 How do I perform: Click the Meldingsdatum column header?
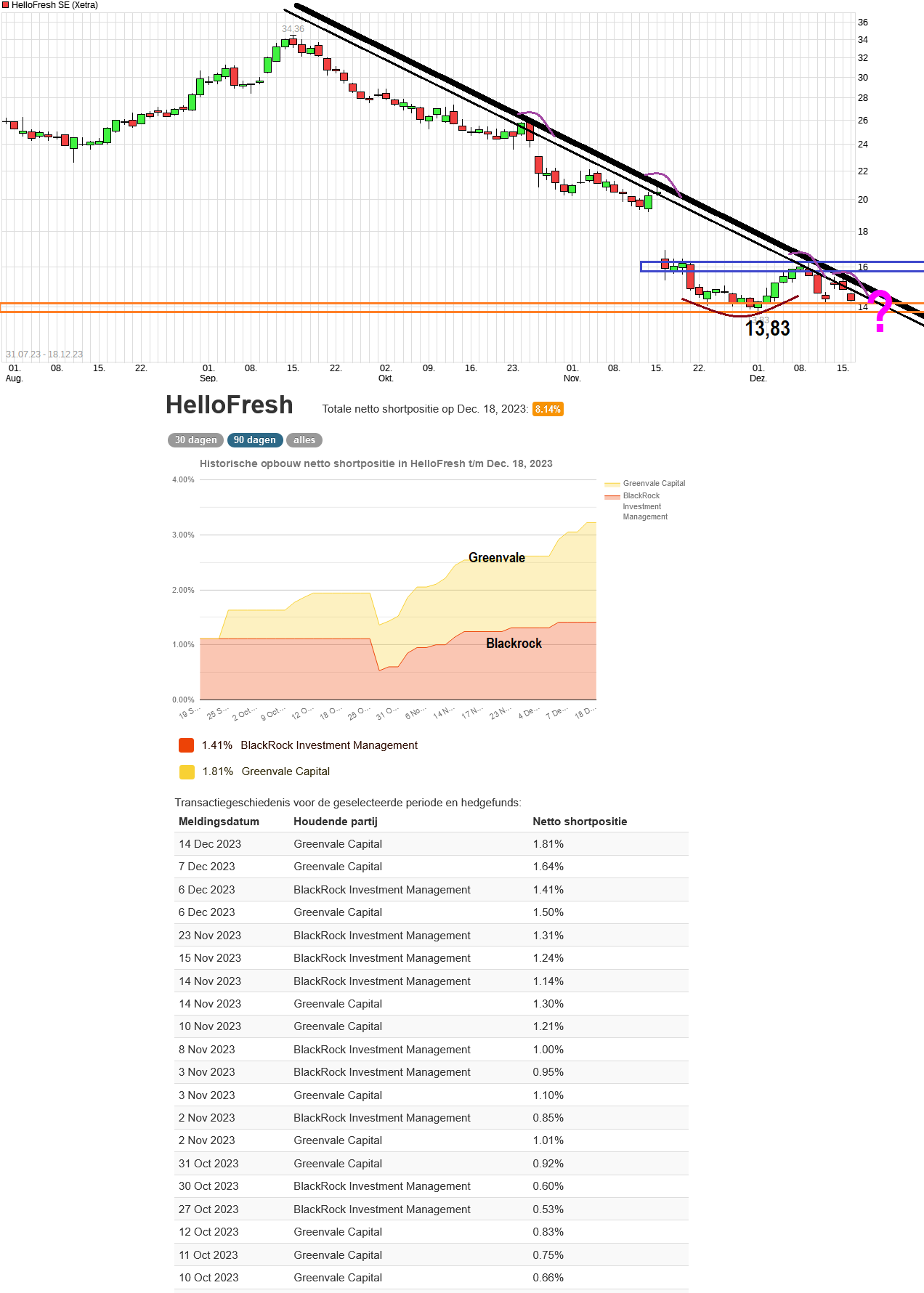(219, 822)
